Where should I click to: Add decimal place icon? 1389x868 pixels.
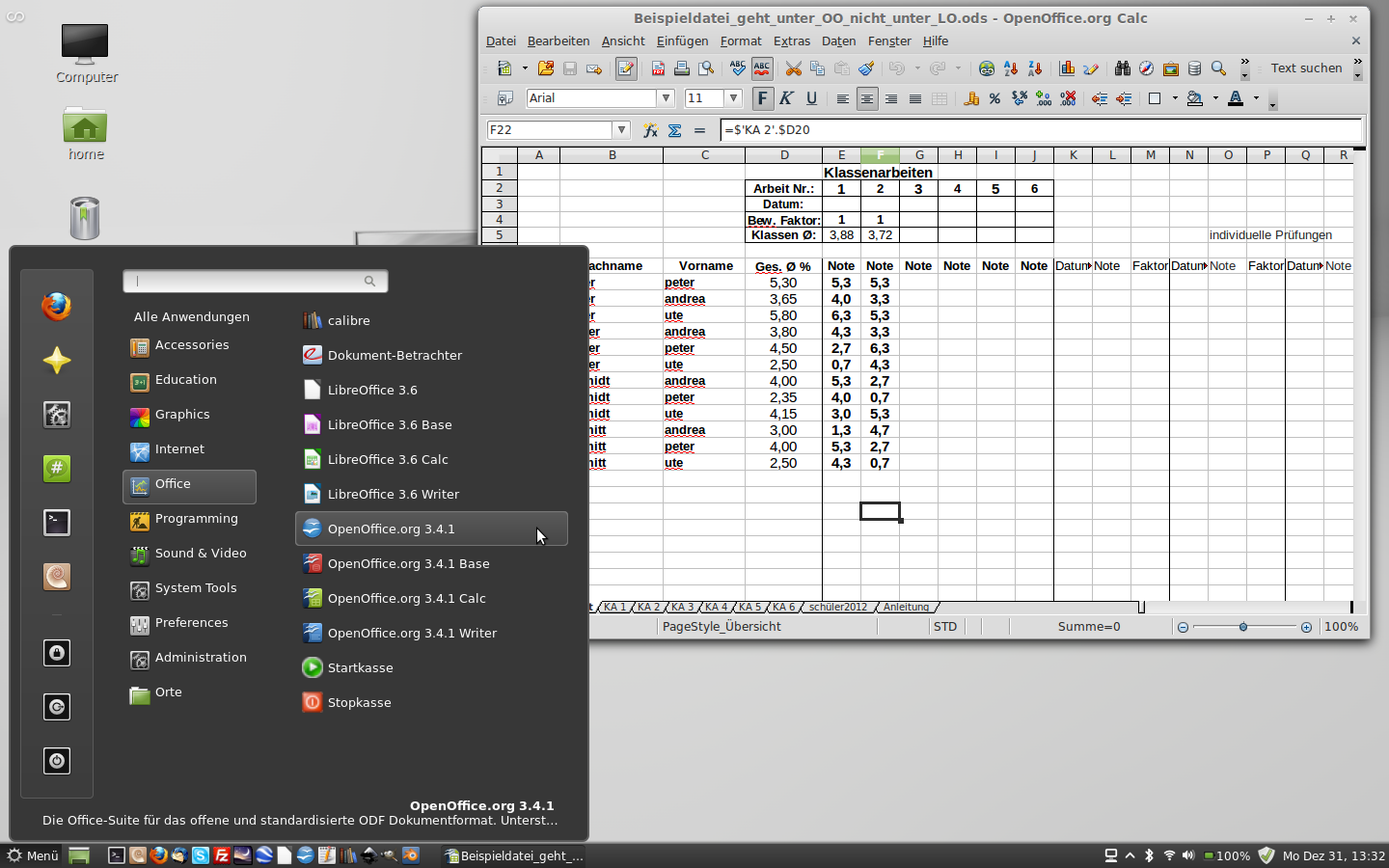coord(1044,98)
